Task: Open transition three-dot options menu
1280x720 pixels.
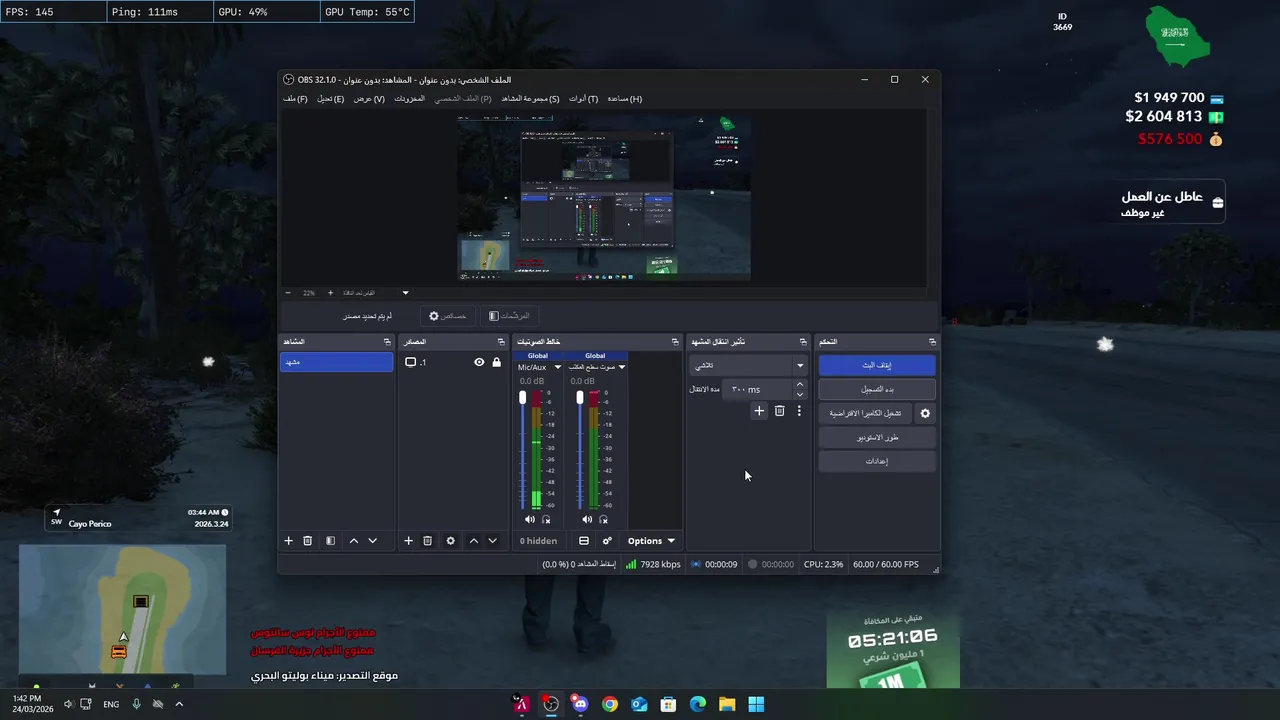Action: pos(799,411)
